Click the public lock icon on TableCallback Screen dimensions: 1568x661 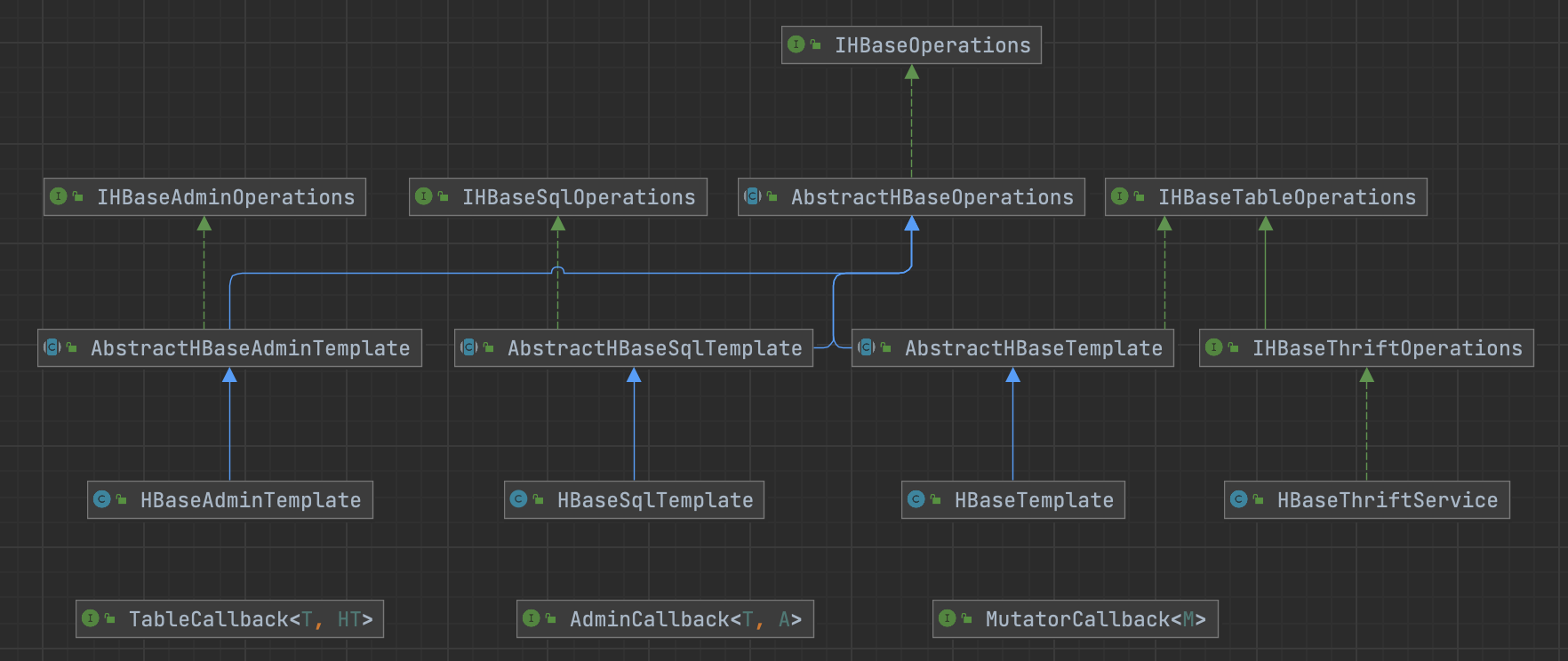tap(109, 618)
